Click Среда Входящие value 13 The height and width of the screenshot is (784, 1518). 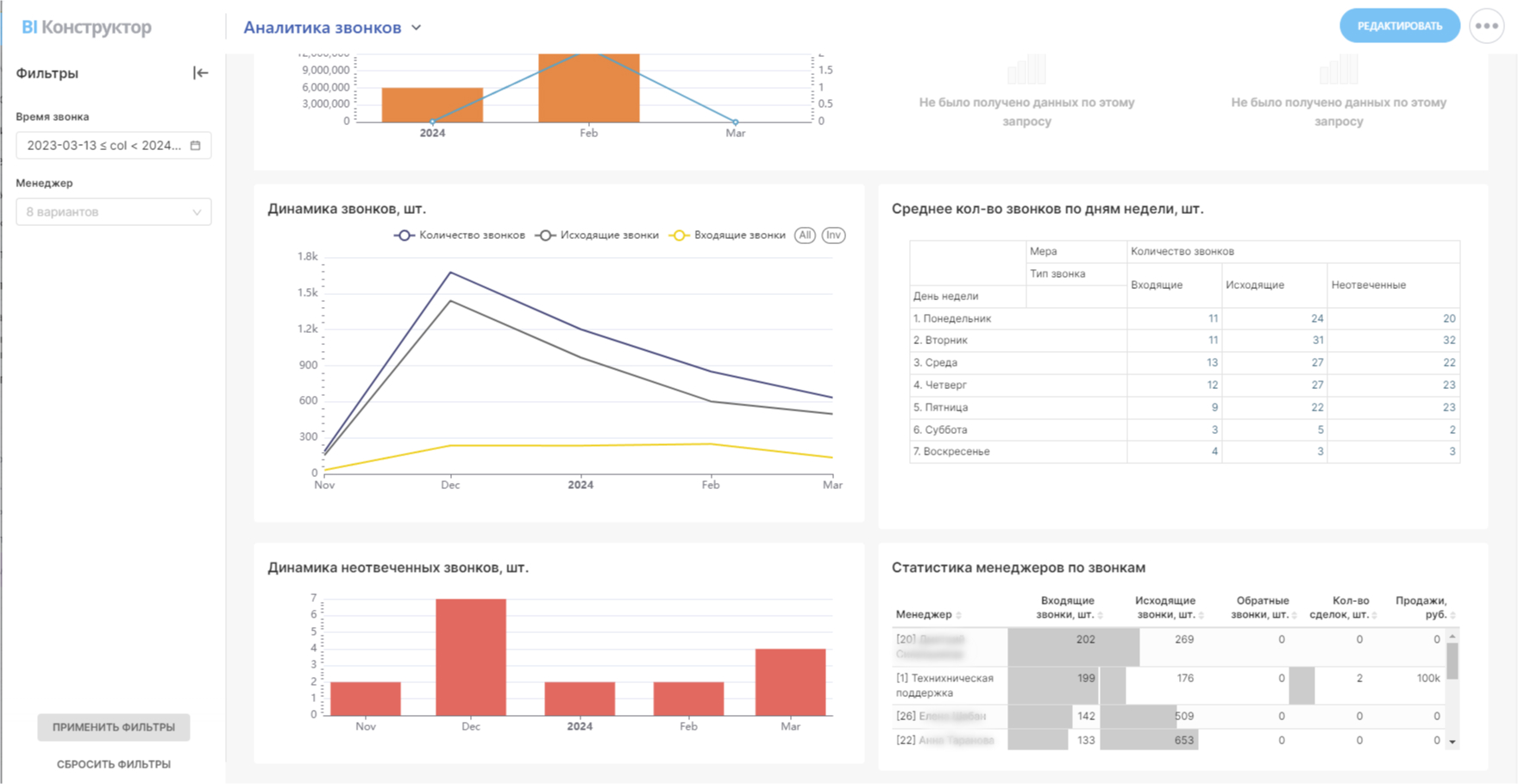coord(1212,362)
